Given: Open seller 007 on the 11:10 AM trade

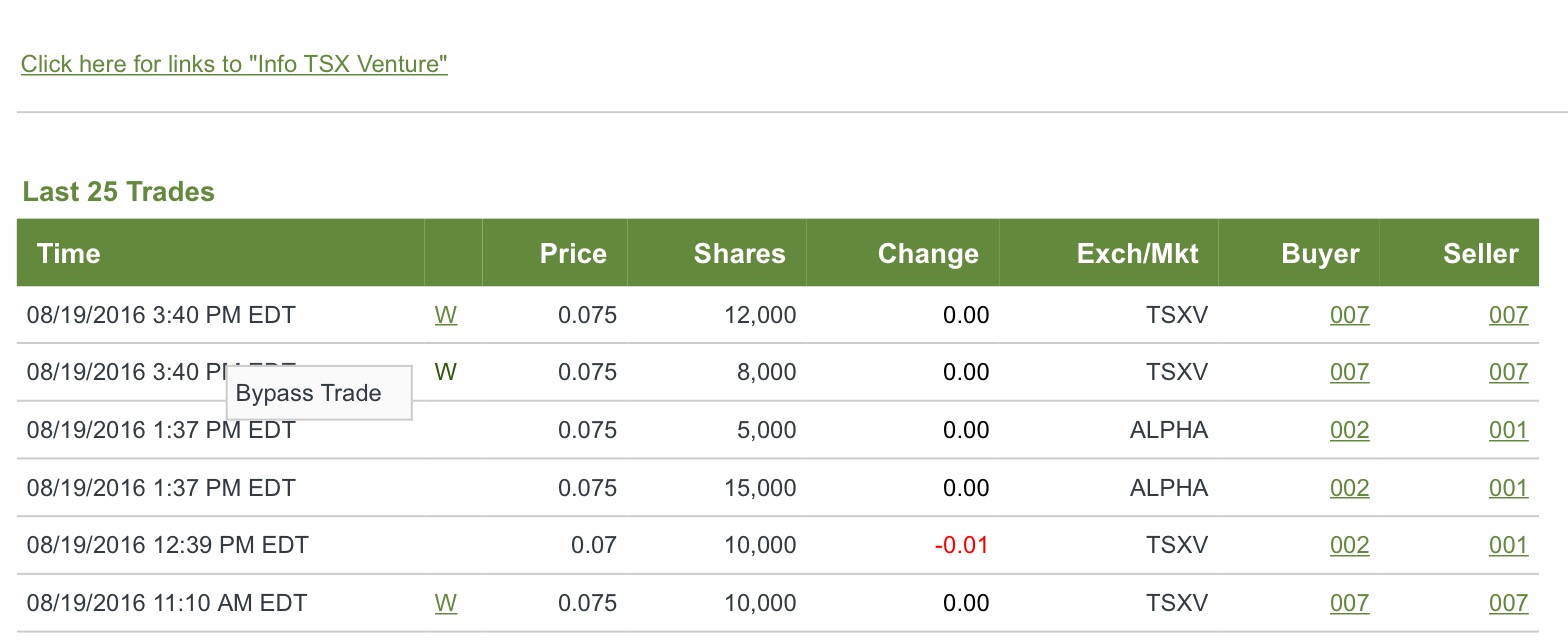Looking at the screenshot, I should tap(1508, 603).
